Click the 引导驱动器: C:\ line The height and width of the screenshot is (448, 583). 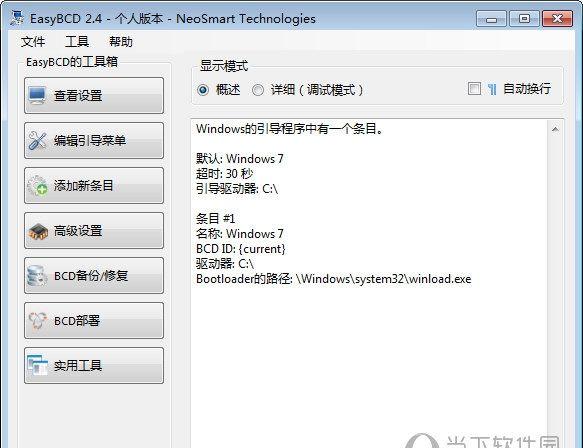[237, 189]
